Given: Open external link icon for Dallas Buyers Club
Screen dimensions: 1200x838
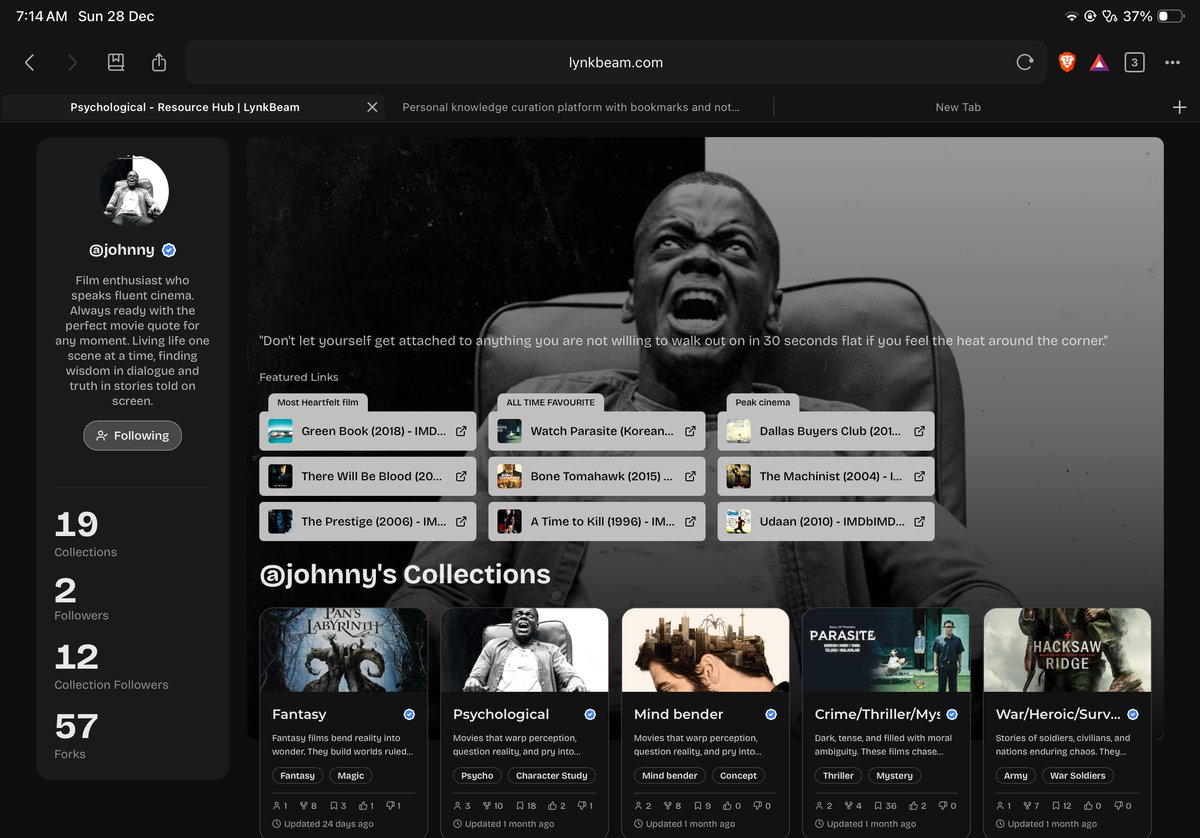Looking at the screenshot, I should 919,431.
